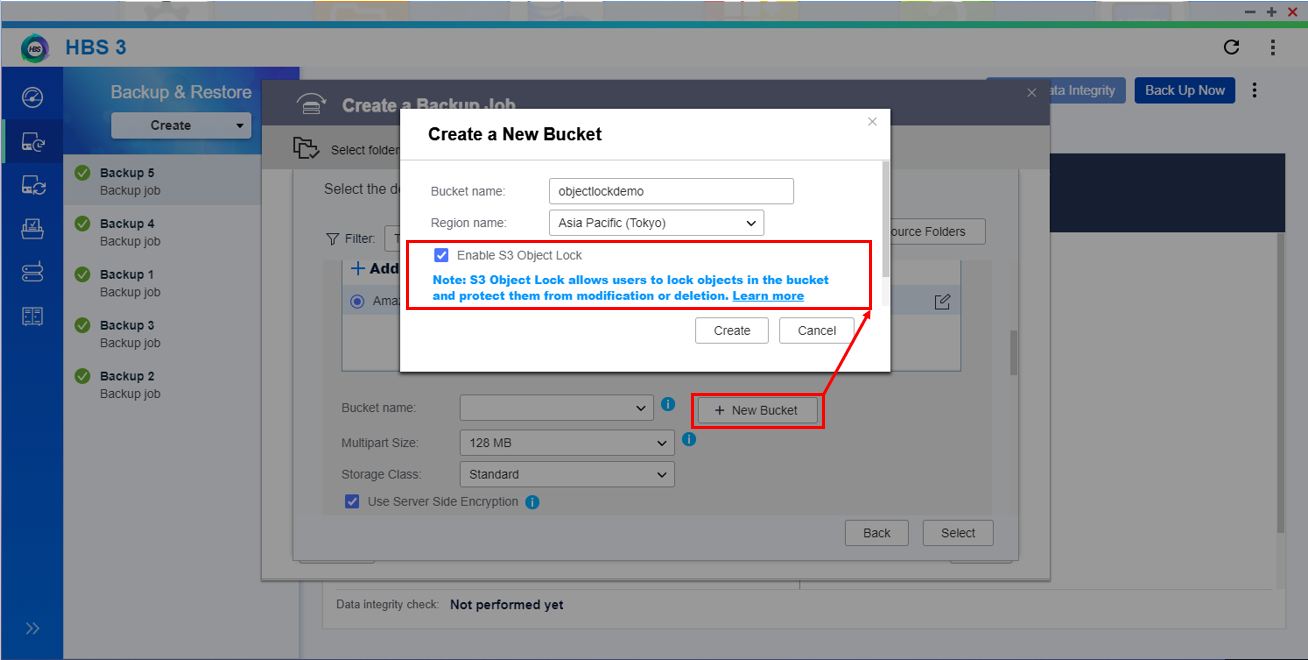Viewport: 1308px width, 660px height.
Task: Click the info icon beside Multipart Size
Action: (689, 439)
